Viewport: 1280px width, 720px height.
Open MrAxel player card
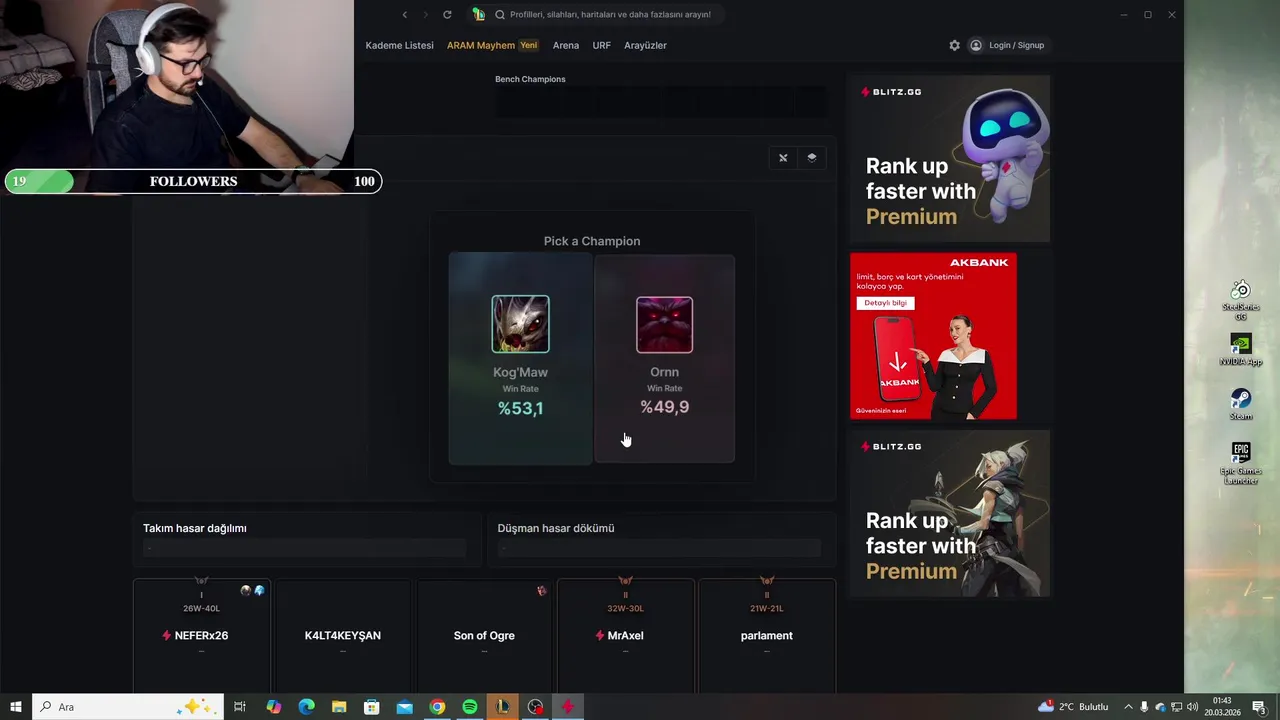pyautogui.click(x=625, y=635)
